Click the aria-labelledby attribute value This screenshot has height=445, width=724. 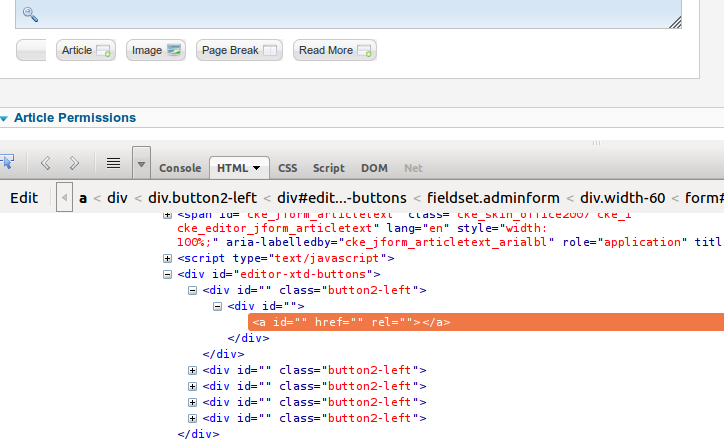click(446, 242)
